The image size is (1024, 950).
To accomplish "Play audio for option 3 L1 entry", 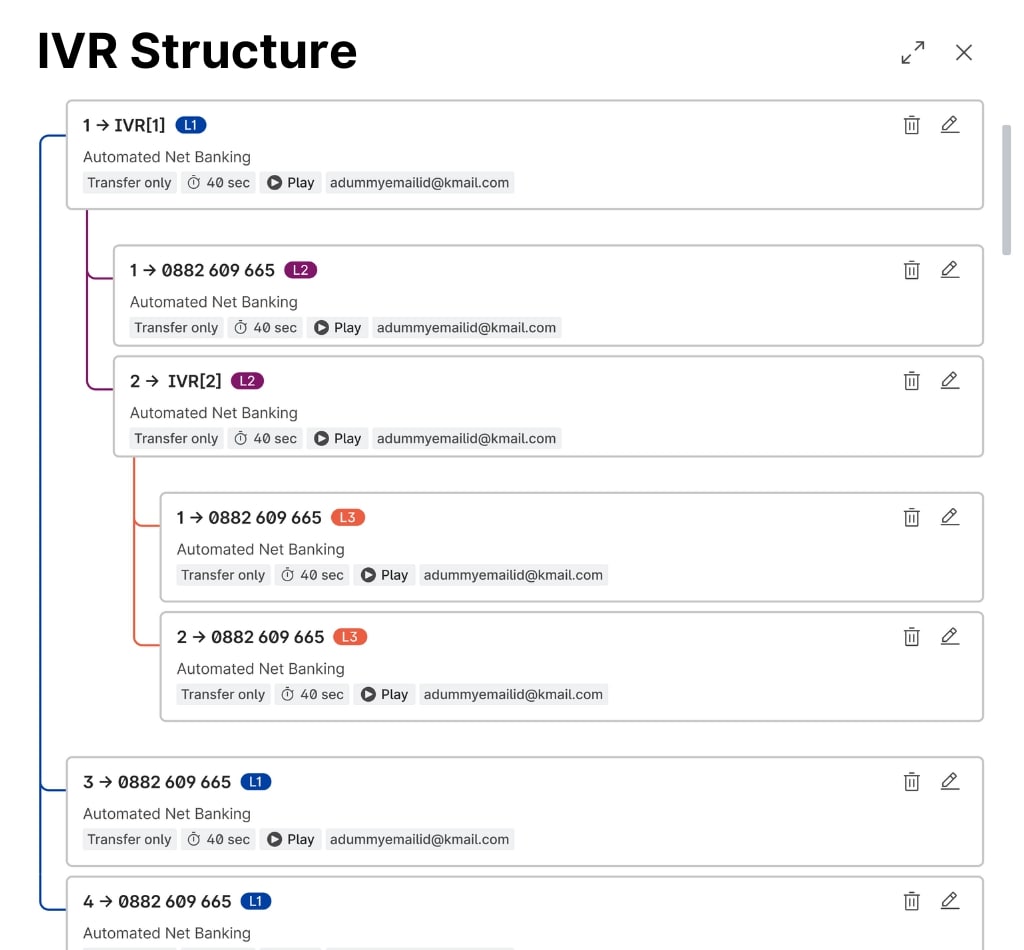I will click(290, 840).
